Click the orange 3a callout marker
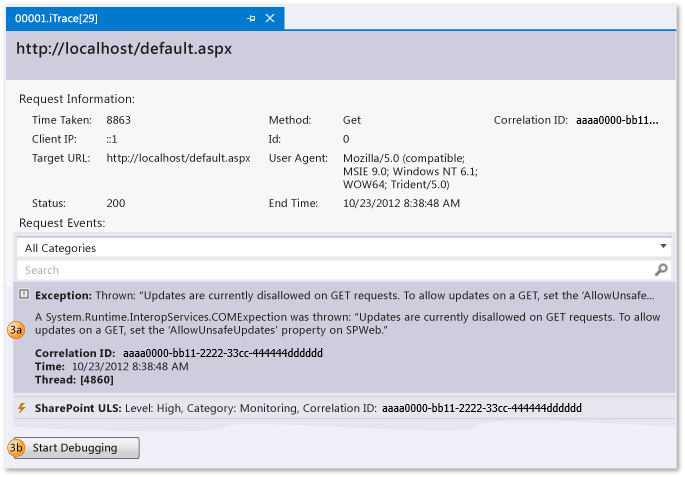Image resolution: width=685 pixels, height=477 pixels. [x=16, y=331]
